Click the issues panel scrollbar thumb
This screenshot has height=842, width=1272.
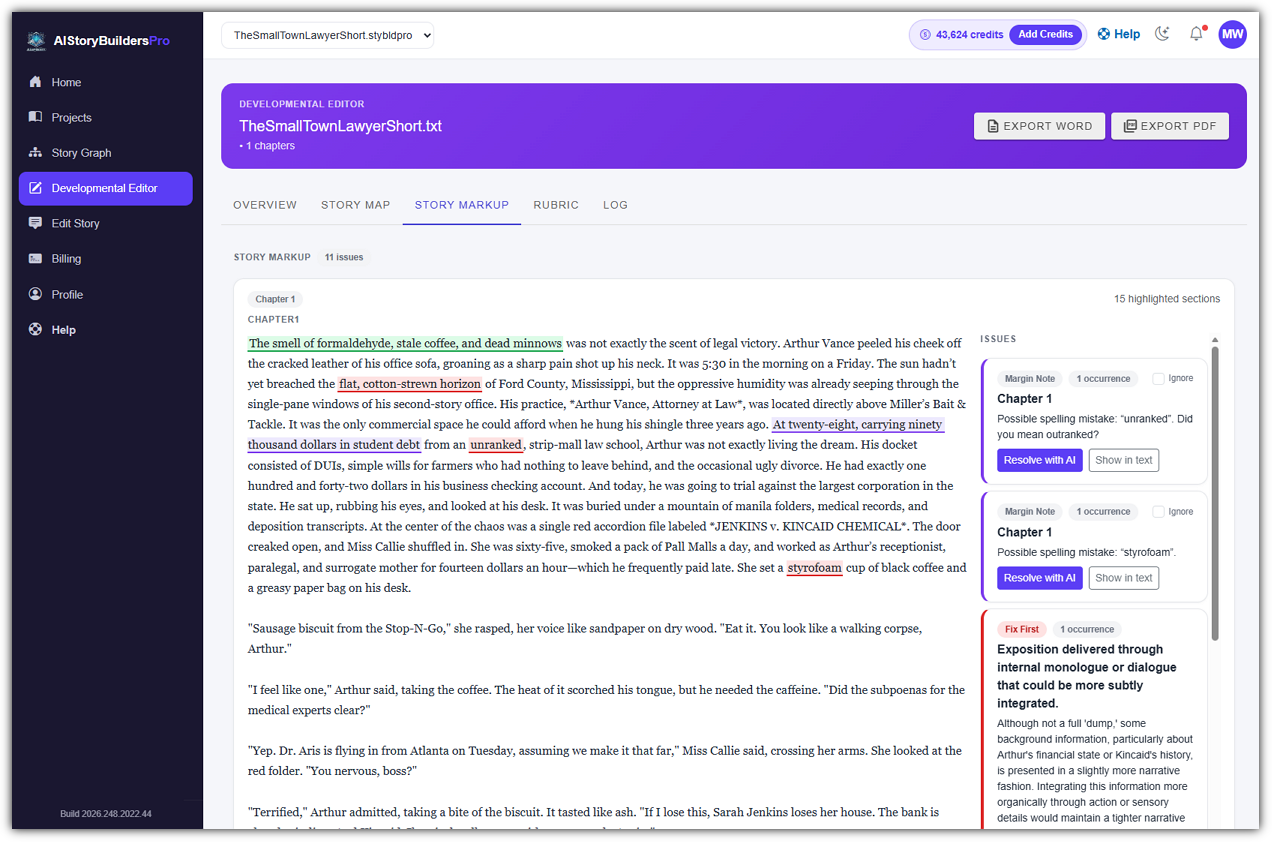click(x=1215, y=493)
